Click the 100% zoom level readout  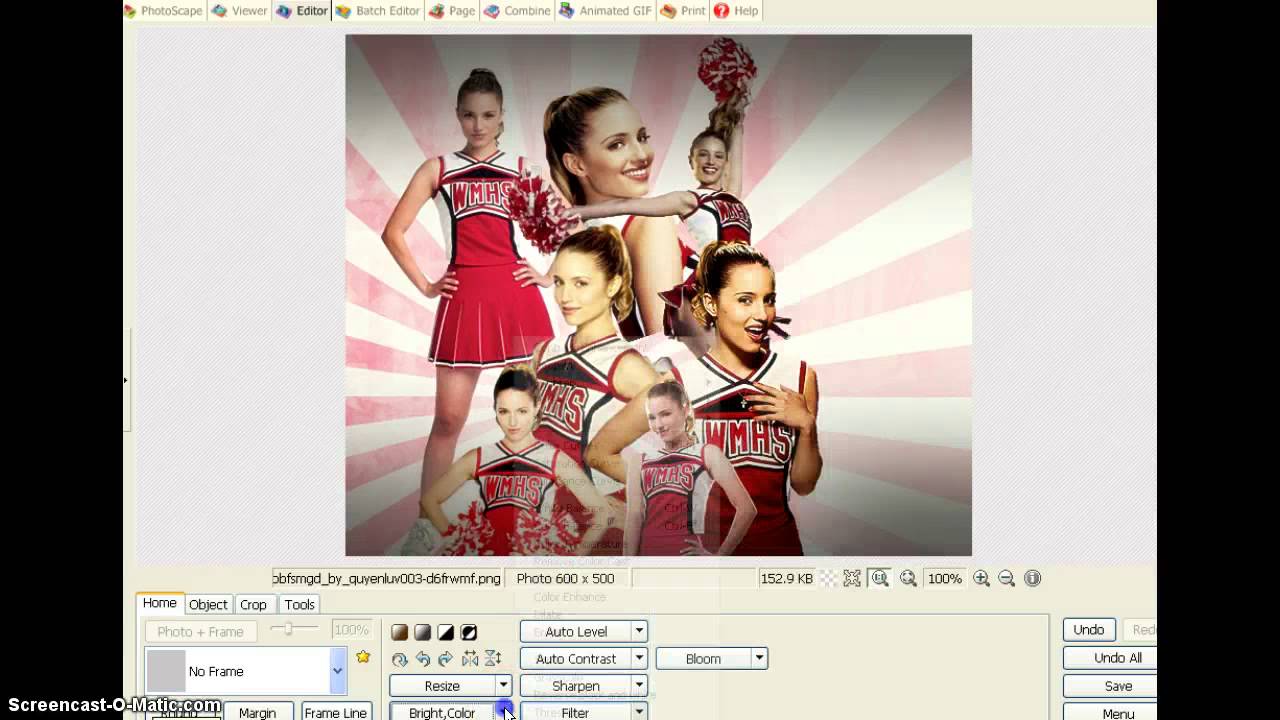pyautogui.click(x=945, y=578)
